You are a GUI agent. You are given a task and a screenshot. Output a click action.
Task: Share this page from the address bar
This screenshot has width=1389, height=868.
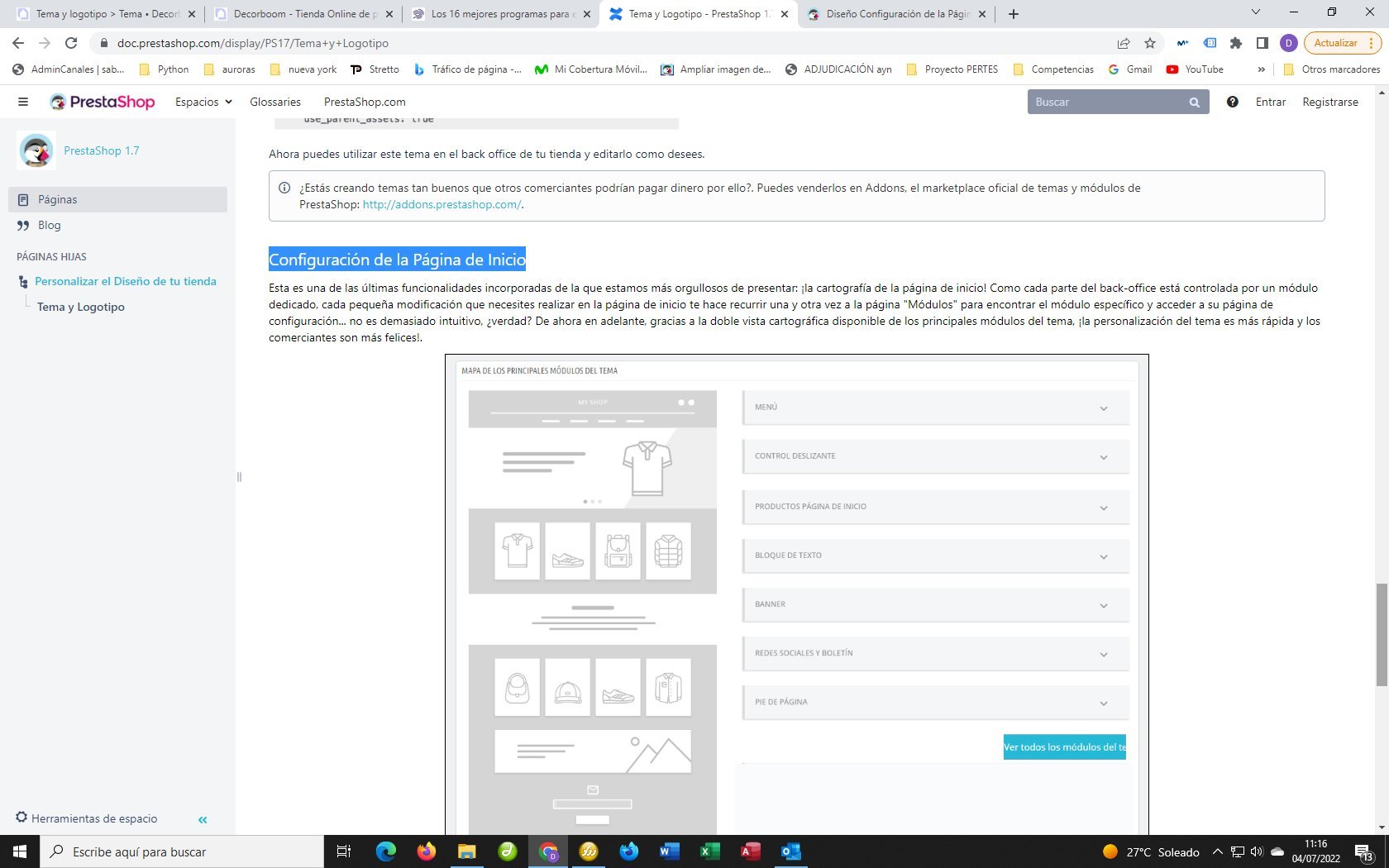tap(1124, 43)
